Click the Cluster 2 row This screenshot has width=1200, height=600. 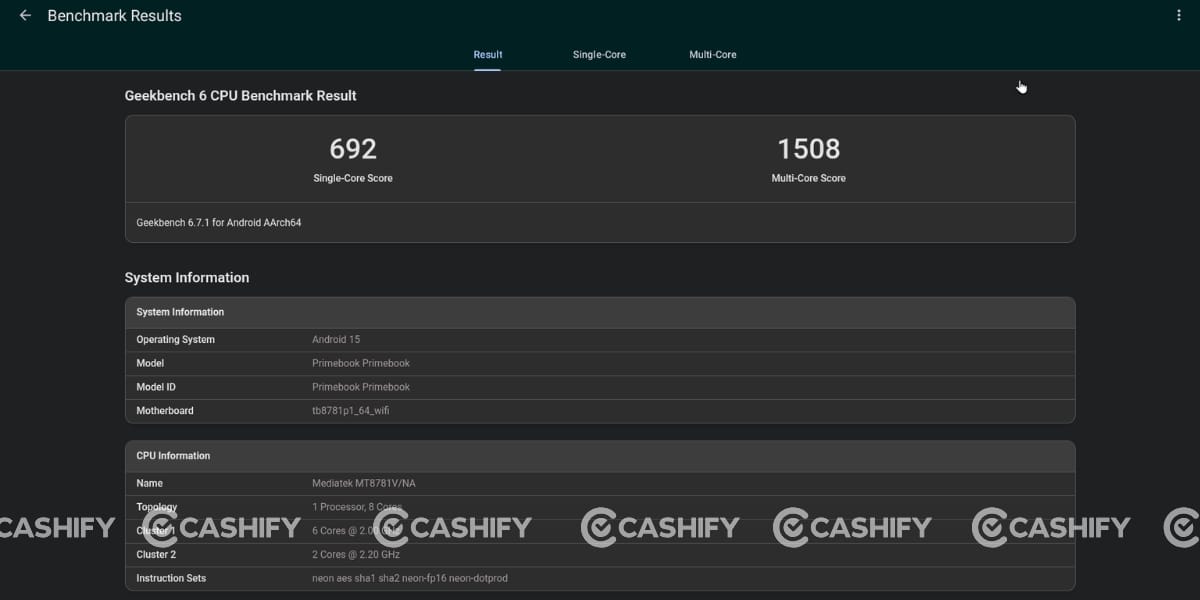tap(600, 554)
